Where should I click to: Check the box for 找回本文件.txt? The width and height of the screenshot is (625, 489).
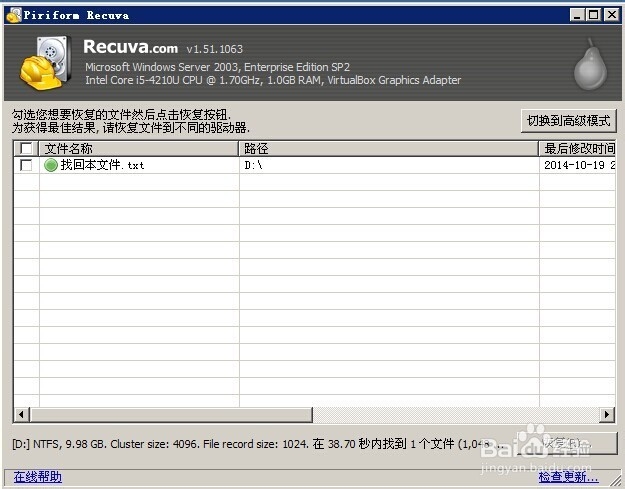(26, 165)
